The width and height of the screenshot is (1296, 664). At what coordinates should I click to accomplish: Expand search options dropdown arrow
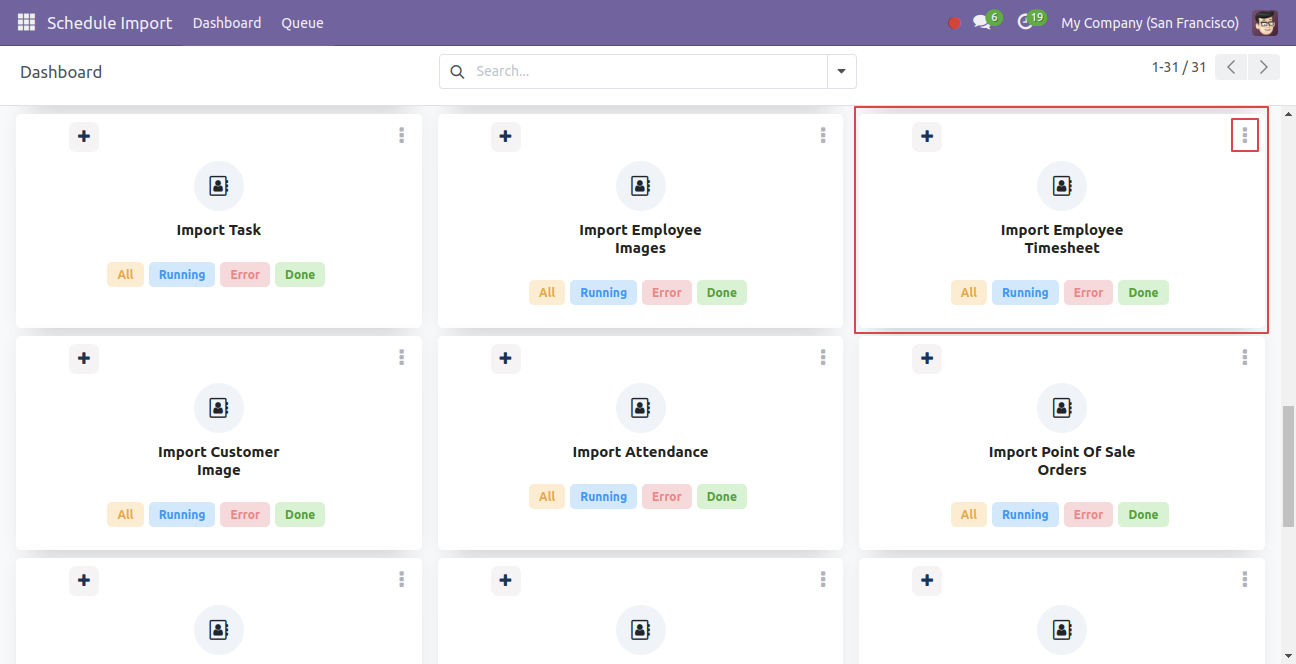841,72
